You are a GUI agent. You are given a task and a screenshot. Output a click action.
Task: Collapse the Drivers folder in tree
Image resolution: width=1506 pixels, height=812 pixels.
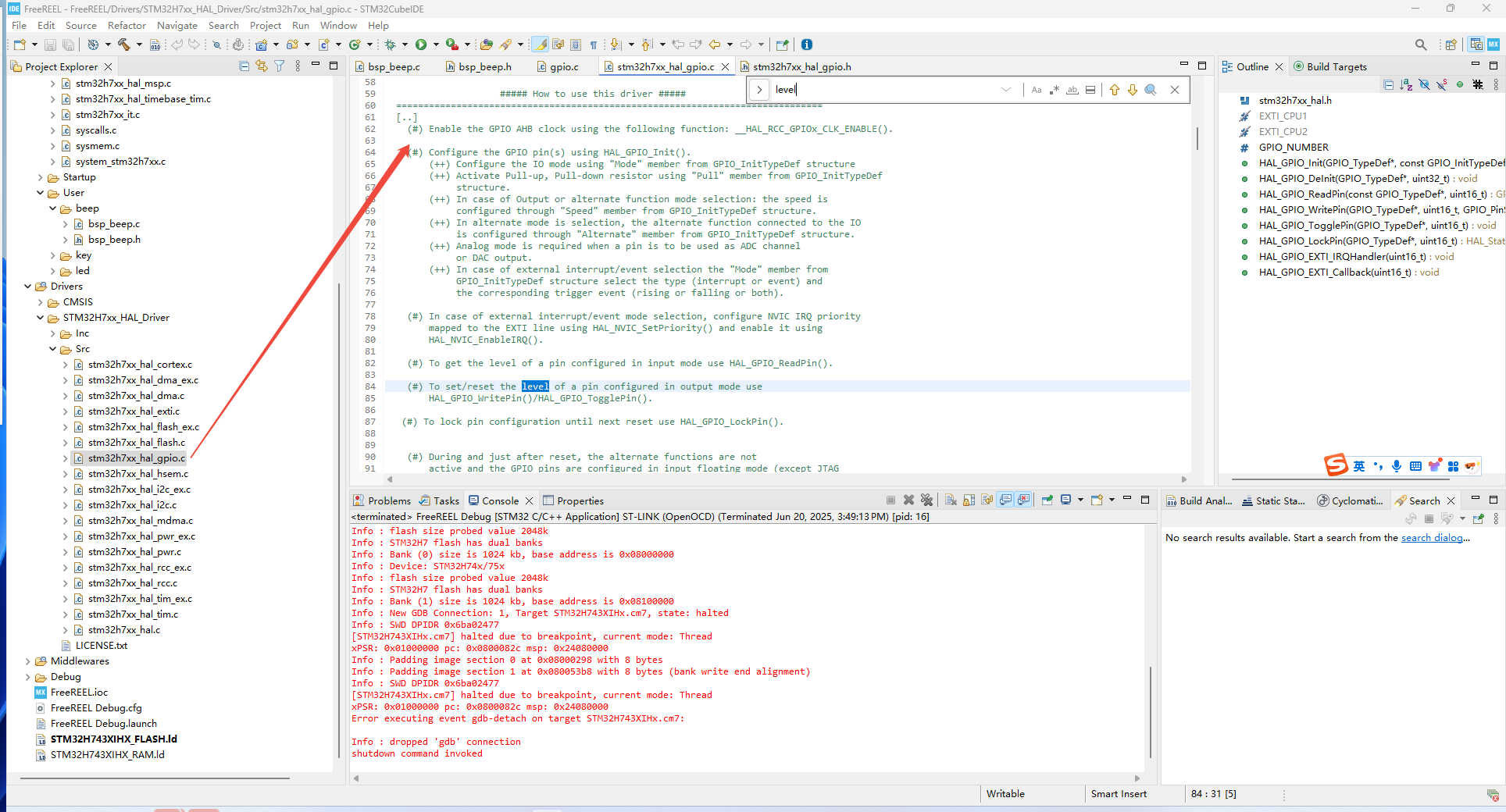click(x=28, y=287)
